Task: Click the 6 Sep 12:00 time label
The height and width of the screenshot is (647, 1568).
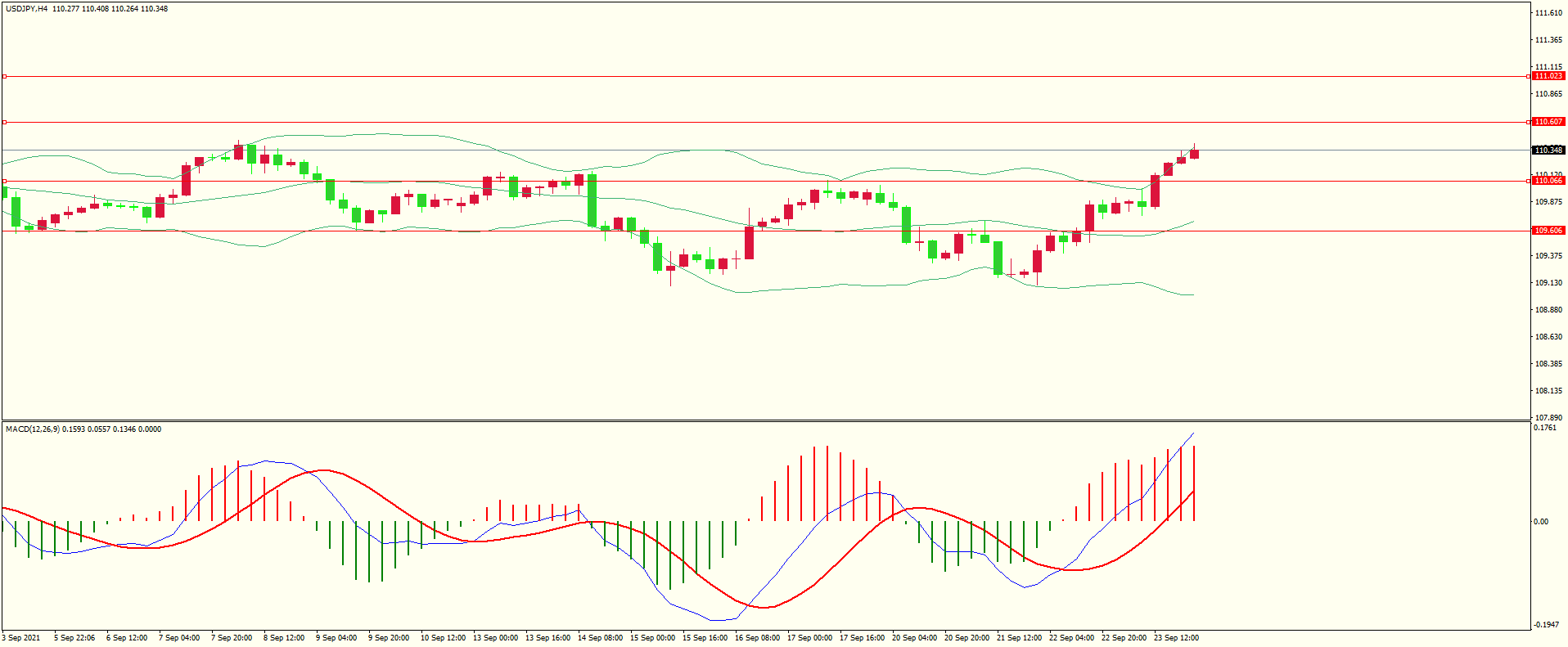Action: pyautogui.click(x=127, y=638)
